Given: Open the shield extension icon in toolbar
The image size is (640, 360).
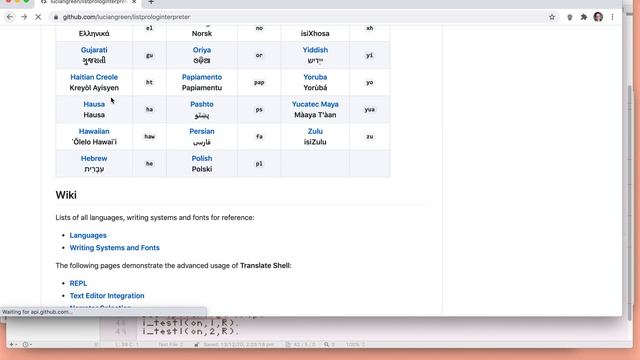Looking at the screenshot, I should tap(570, 17).
